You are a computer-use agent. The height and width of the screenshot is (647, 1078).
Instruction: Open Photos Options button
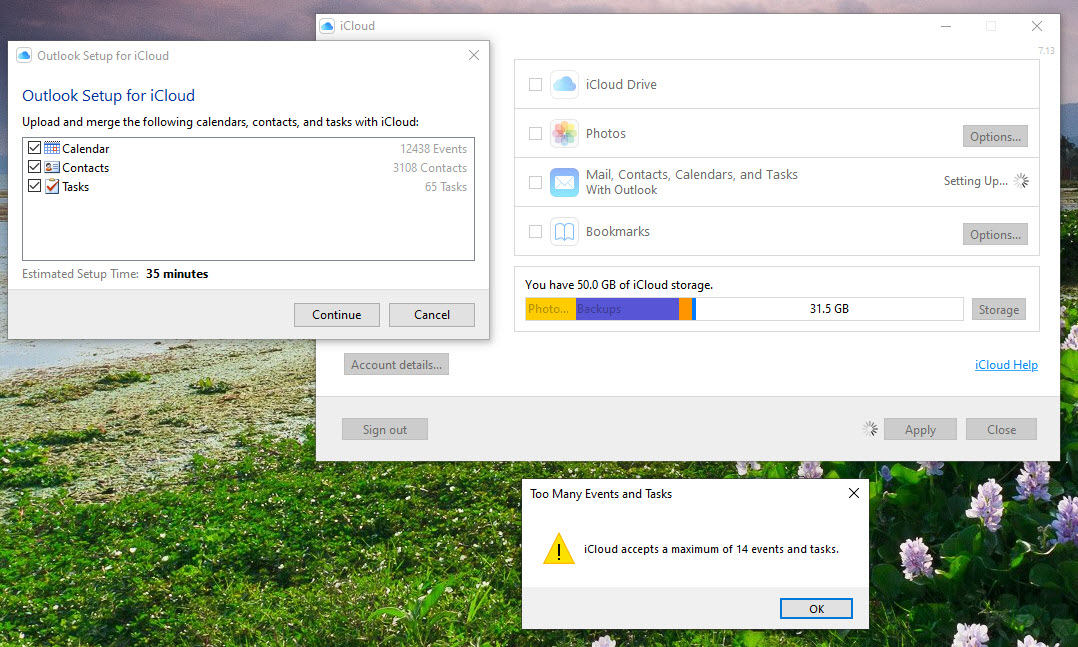[995, 136]
